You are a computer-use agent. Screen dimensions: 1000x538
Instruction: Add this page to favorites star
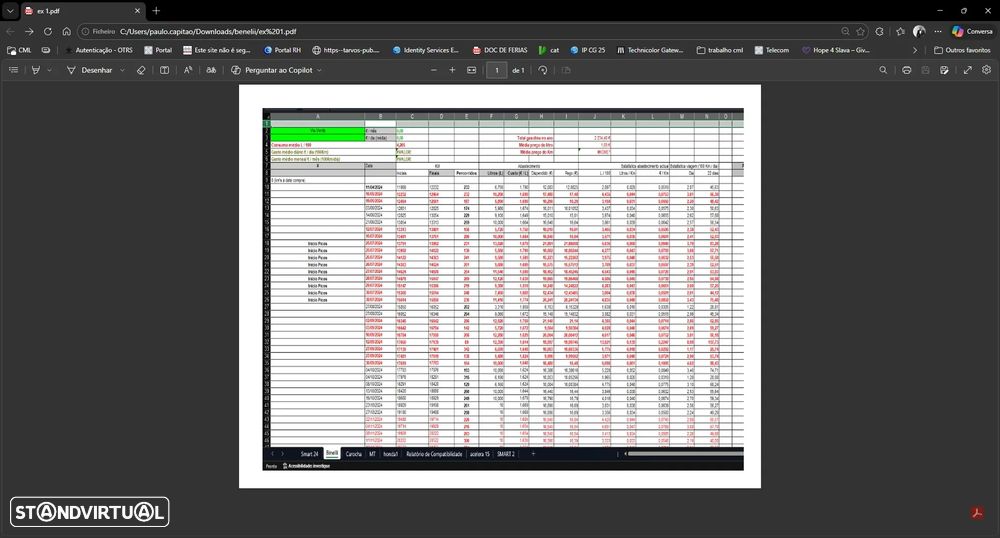[861, 31]
